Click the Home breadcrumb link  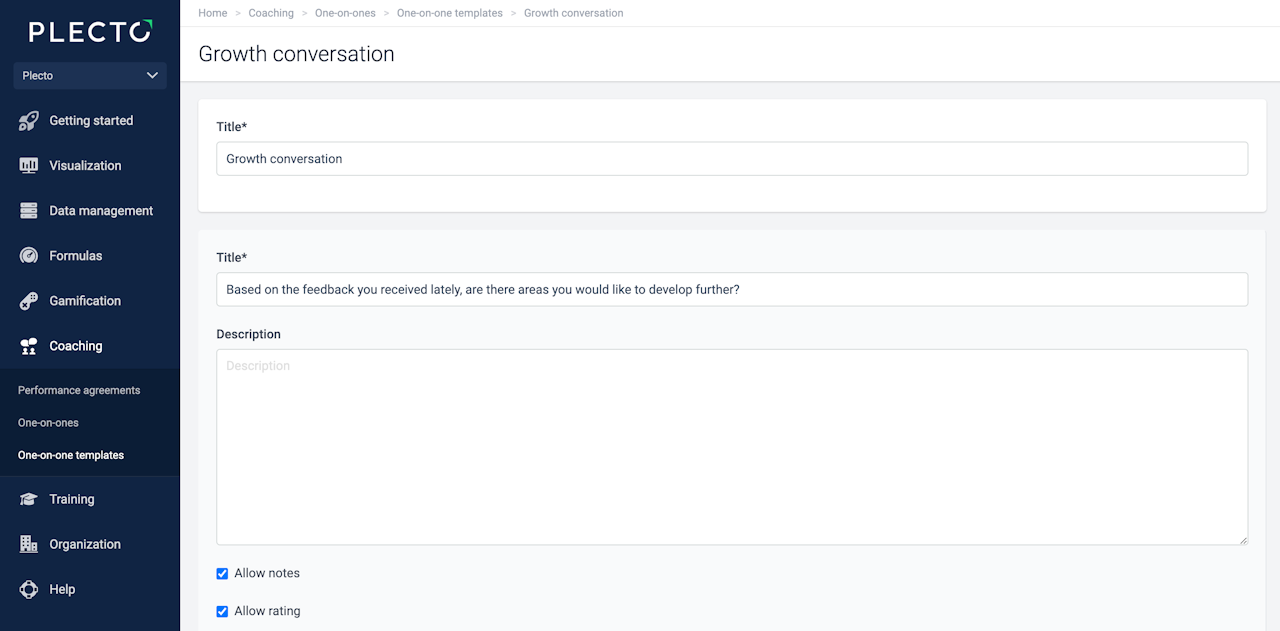[213, 13]
